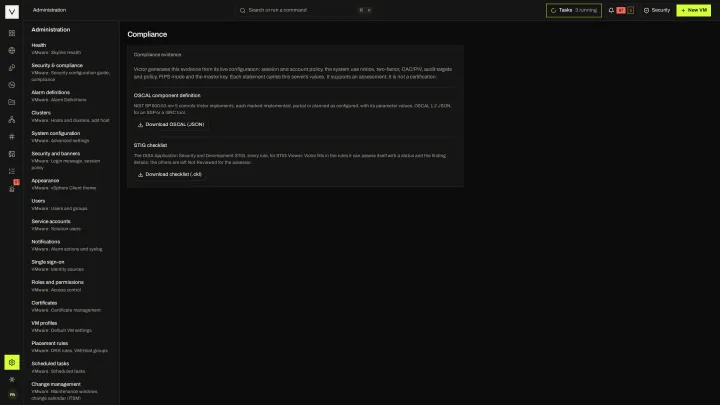This screenshot has width=720, height=405.
Task: Click the red alert count badge
Action: point(621,10)
